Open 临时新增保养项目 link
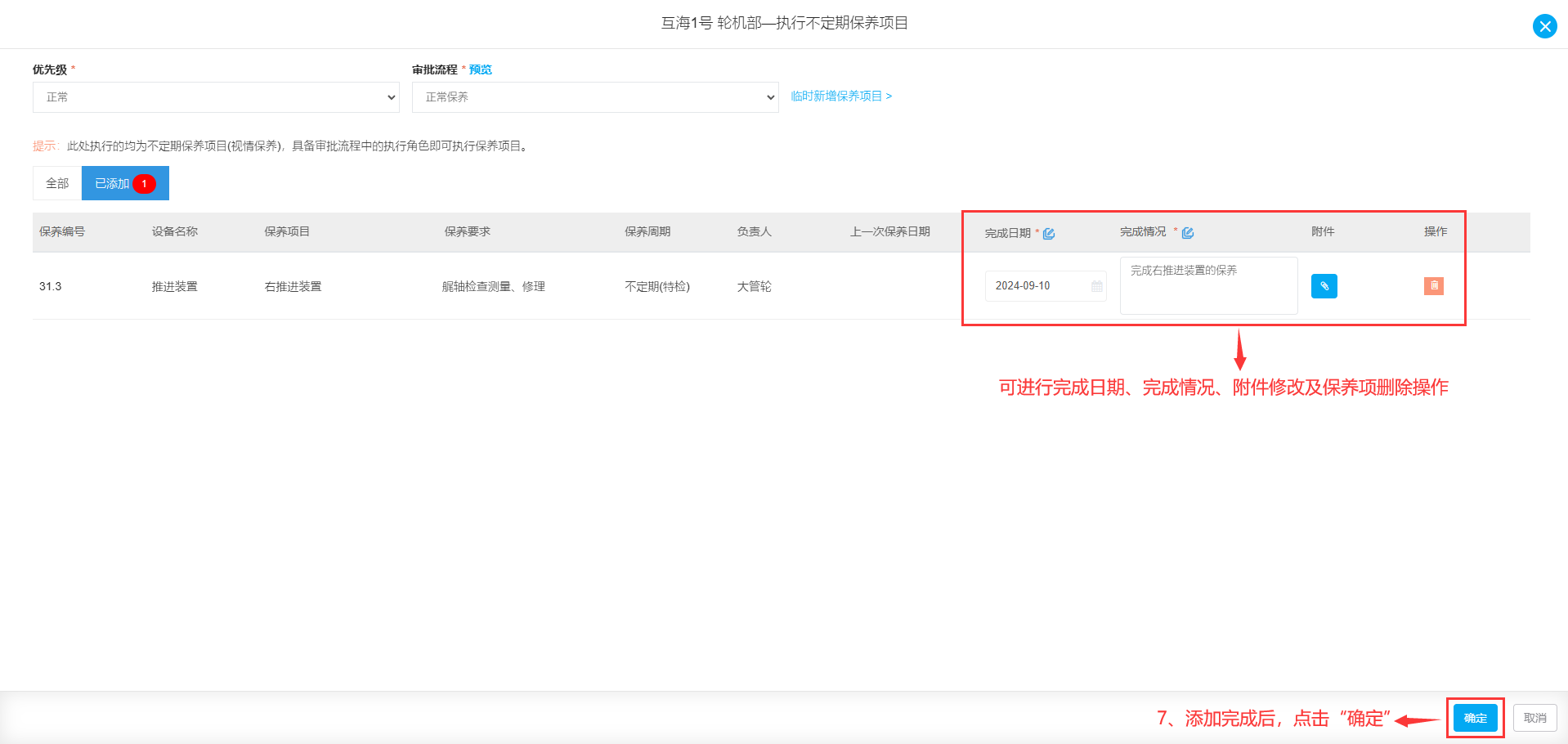 click(841, 96)
